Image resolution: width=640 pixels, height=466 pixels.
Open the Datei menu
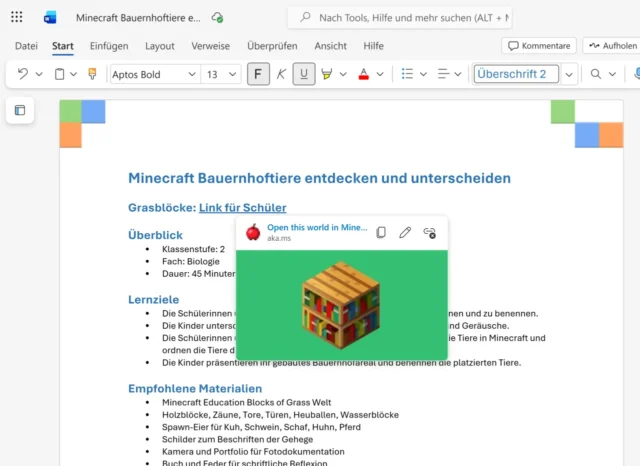pyautogui.click(x=26, y=46)
